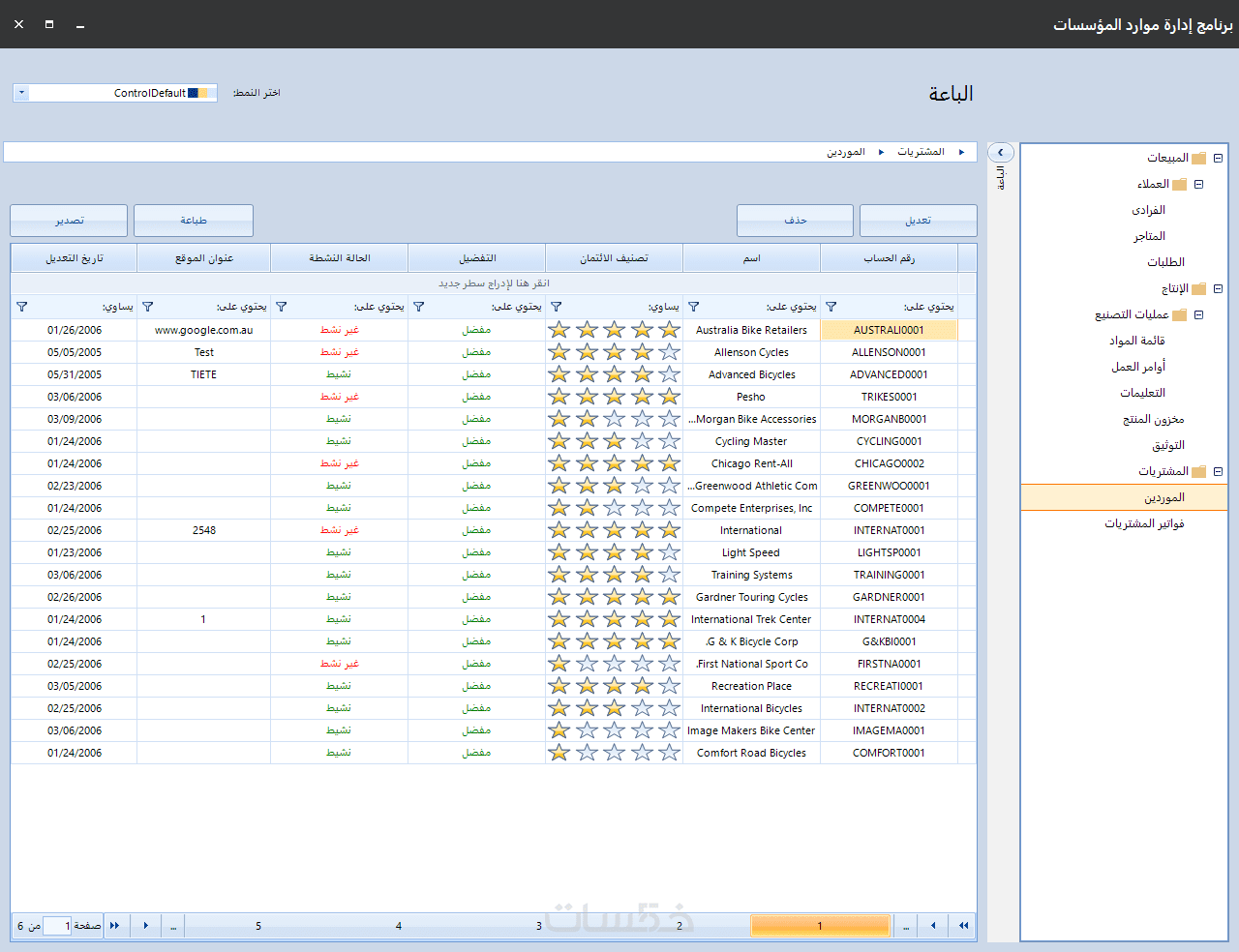The height and width of the screenshot is (952, 1239).
Task: Click المشتريات in the breadcrumb bar
Action: [x=921, y=152]
